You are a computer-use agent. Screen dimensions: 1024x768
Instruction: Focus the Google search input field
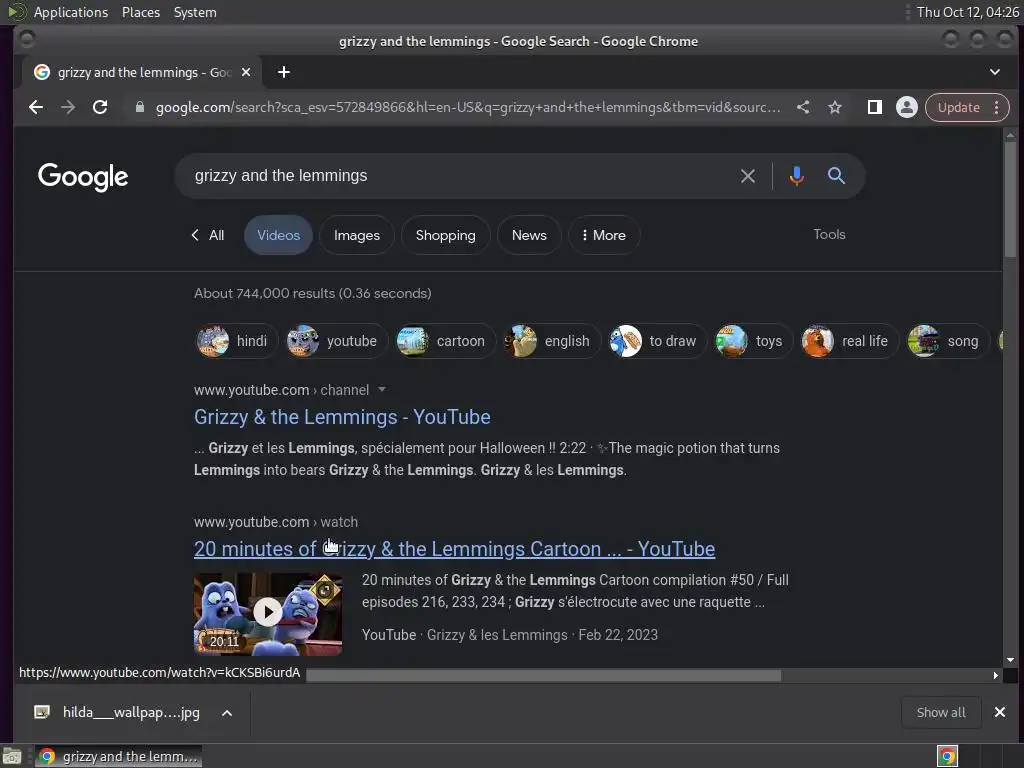tap(457, 176)
